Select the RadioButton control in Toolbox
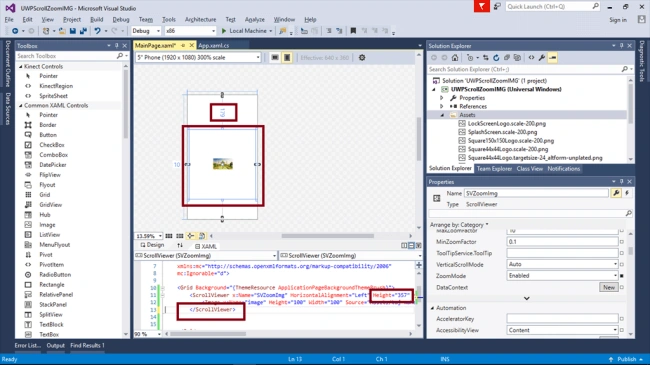Screen dimensions: 650x365 55,275
